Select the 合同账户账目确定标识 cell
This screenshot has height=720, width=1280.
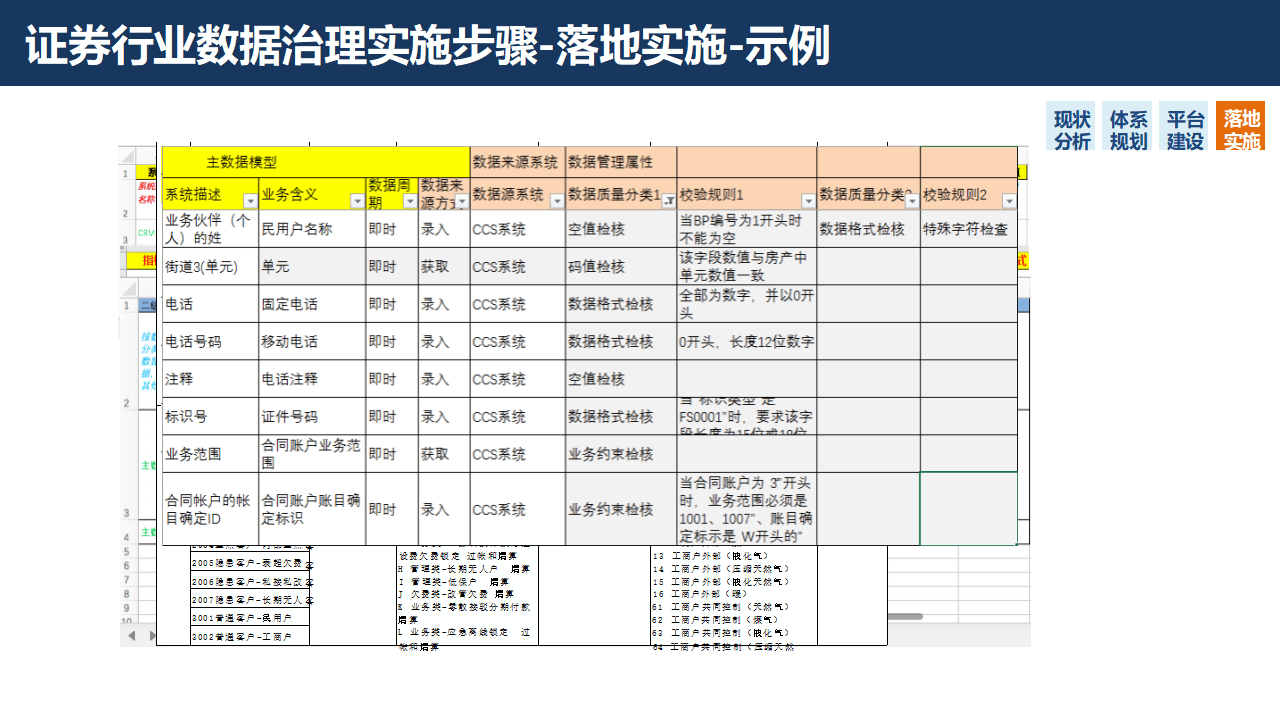click(x=312, y=509)
